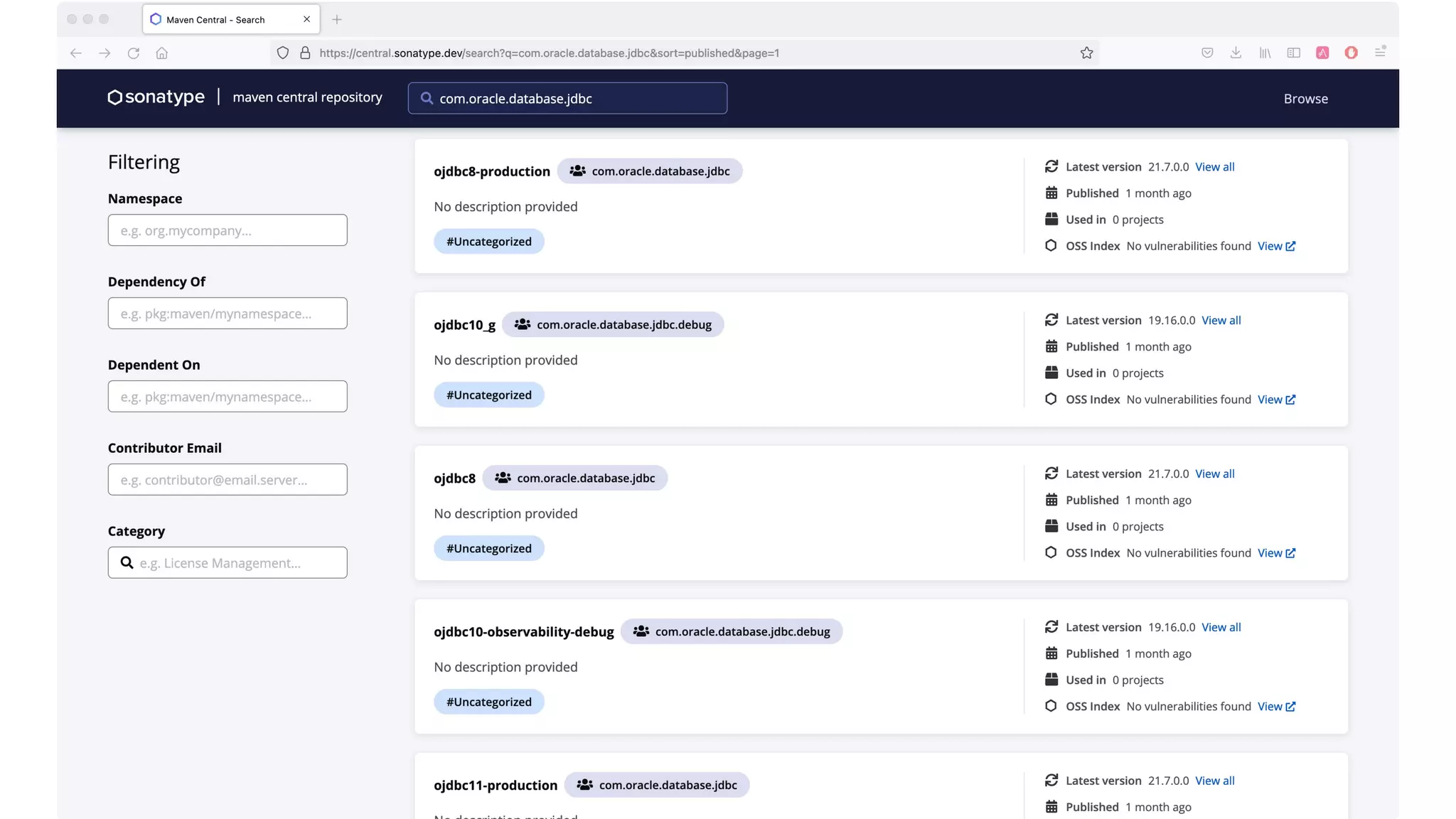
Task: View all versions of ojdbc10_g
Action: [x=1221, y=320]
